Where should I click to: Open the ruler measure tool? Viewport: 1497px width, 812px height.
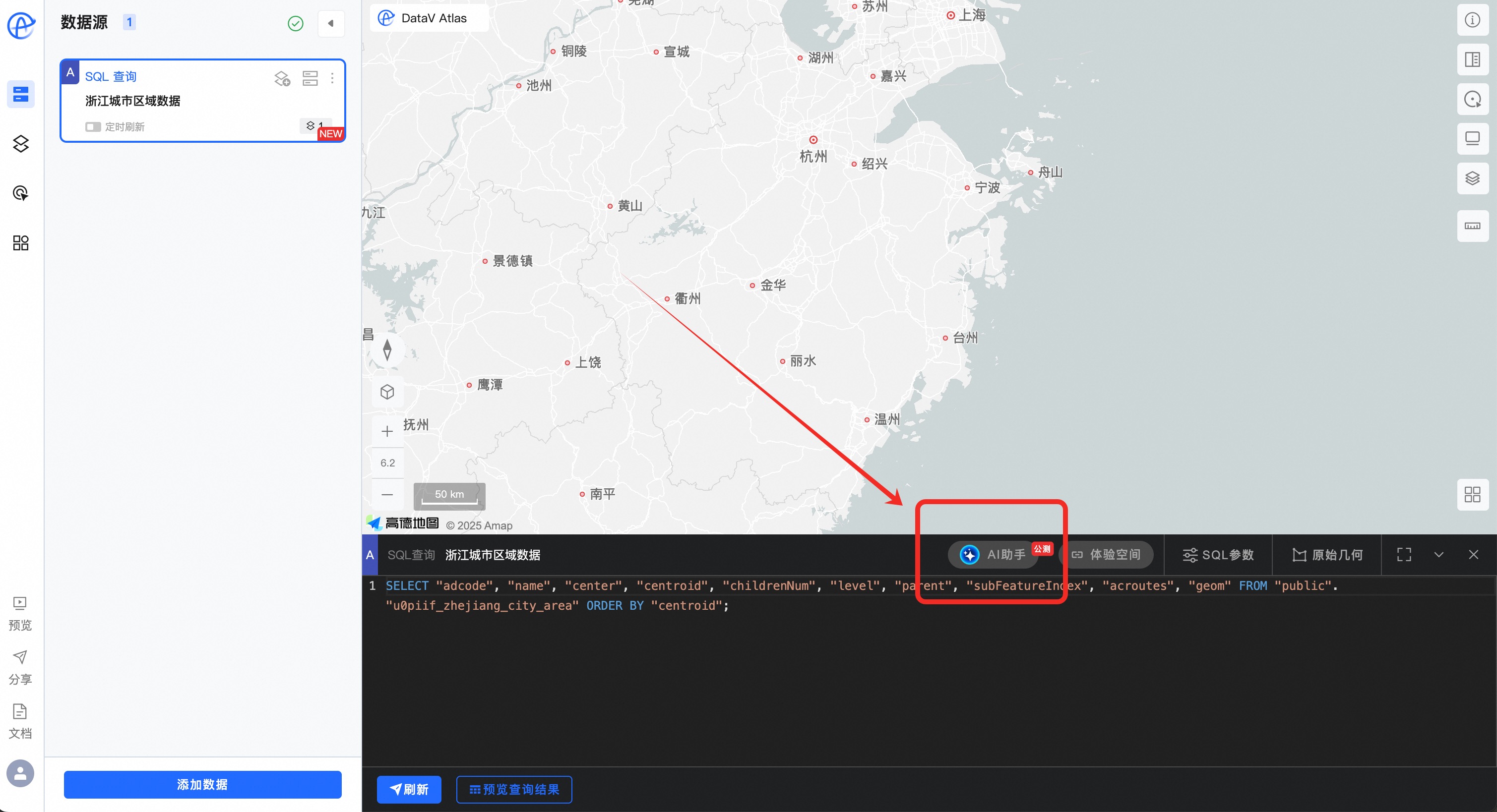click(1472, 226)
